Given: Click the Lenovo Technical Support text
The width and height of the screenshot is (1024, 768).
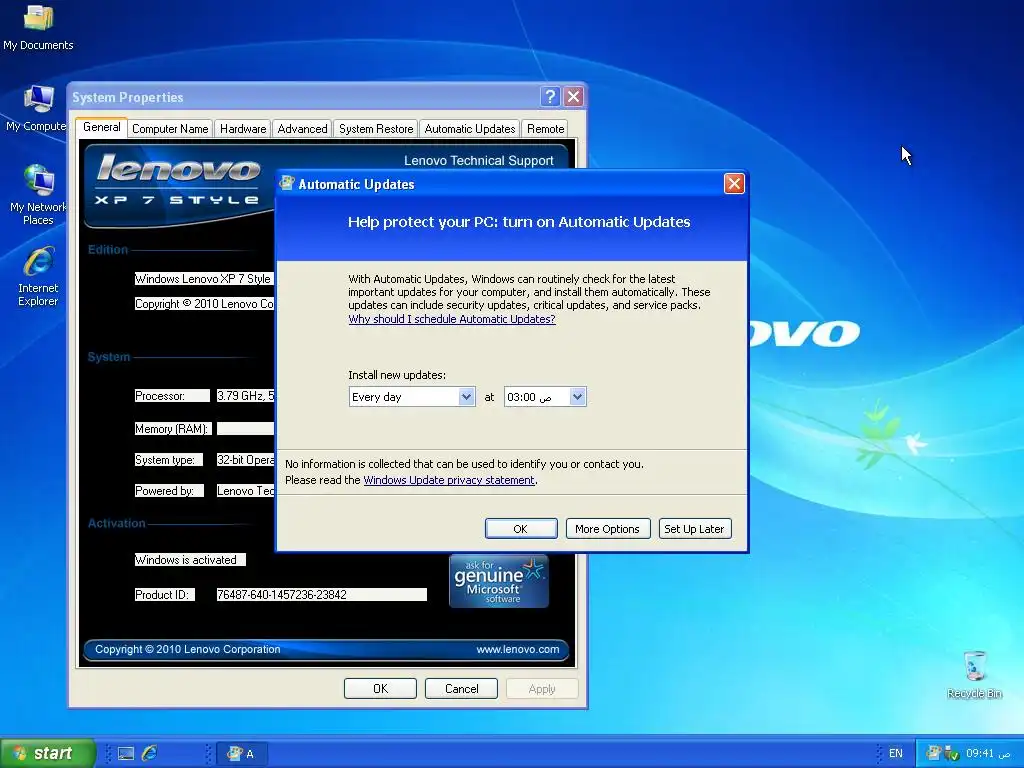Looking at the screenshot, I should pyautogui.click(x=478, y=160).
